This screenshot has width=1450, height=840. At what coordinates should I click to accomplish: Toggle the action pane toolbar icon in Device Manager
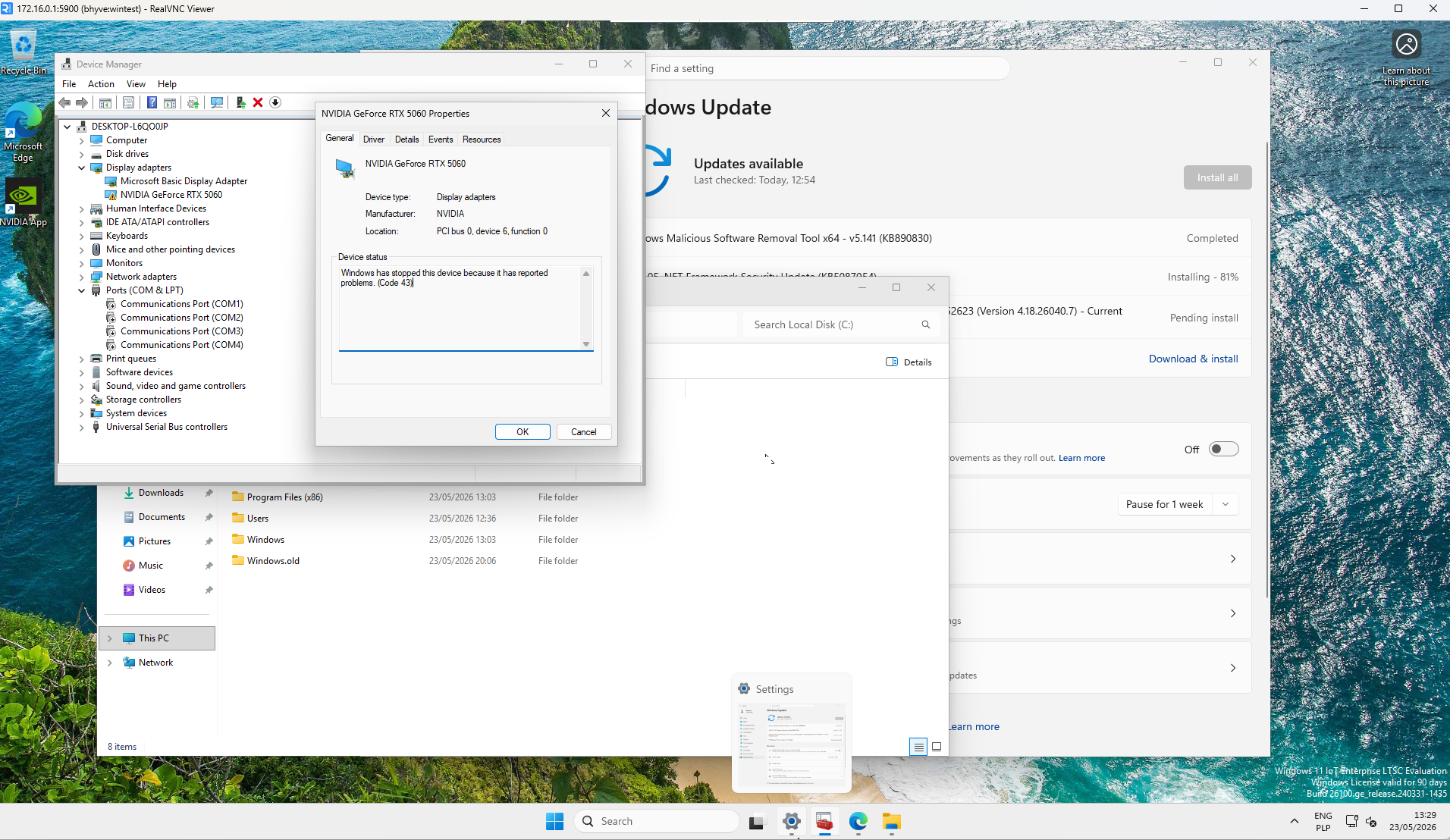click(170, 102)
